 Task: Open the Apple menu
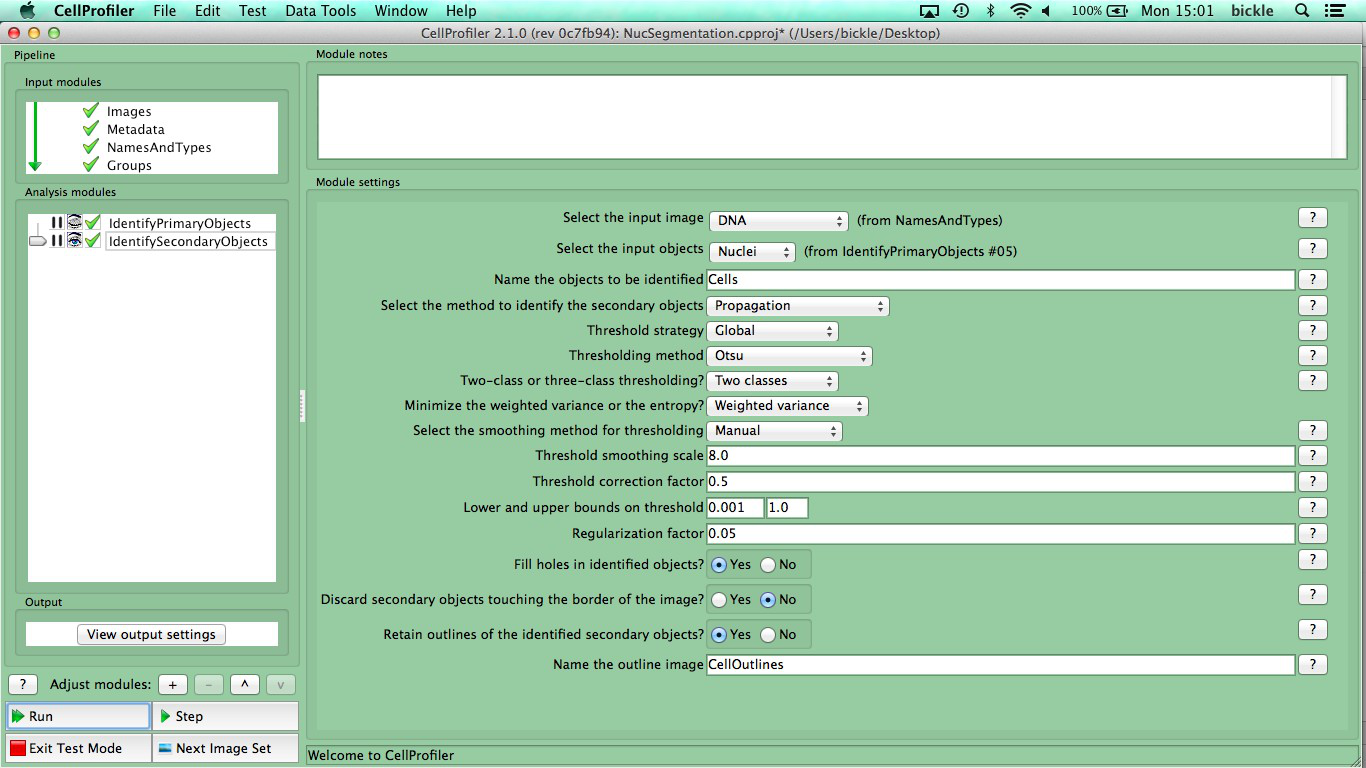coord(27,11)
